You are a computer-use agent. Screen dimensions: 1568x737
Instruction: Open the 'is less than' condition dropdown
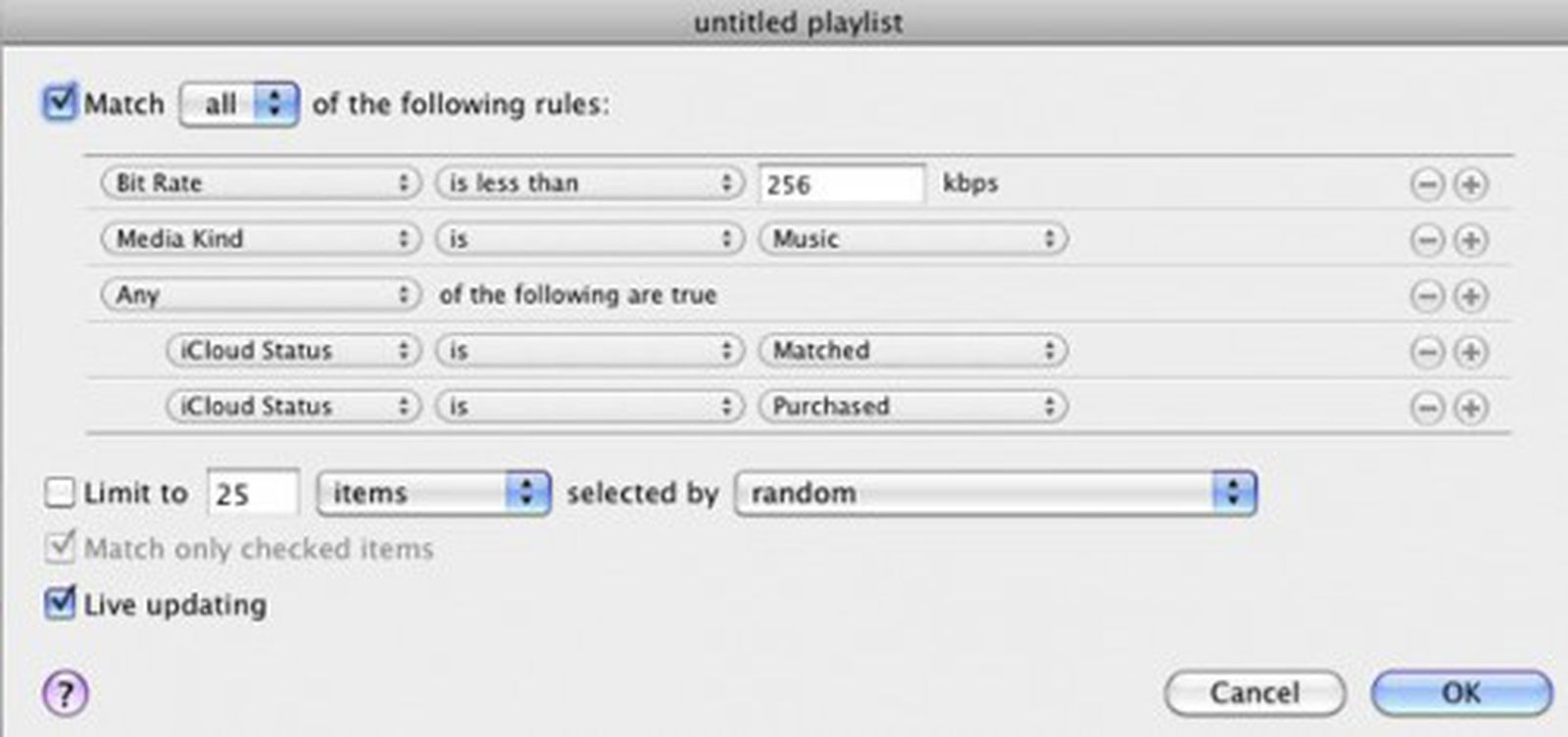point(588,182)
